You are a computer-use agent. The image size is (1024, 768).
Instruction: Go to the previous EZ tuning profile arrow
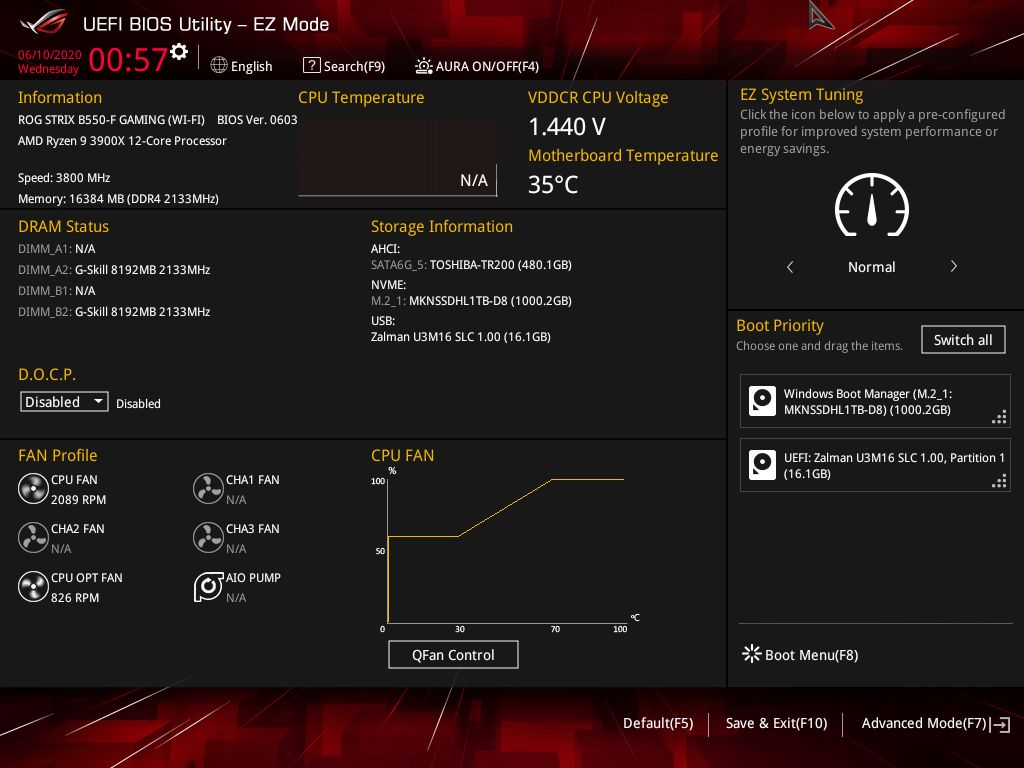[x=790, y=266]
